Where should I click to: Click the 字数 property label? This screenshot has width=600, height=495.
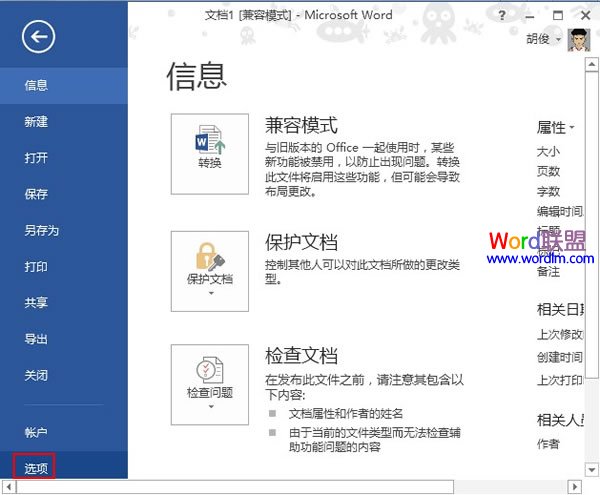[548, 191]
